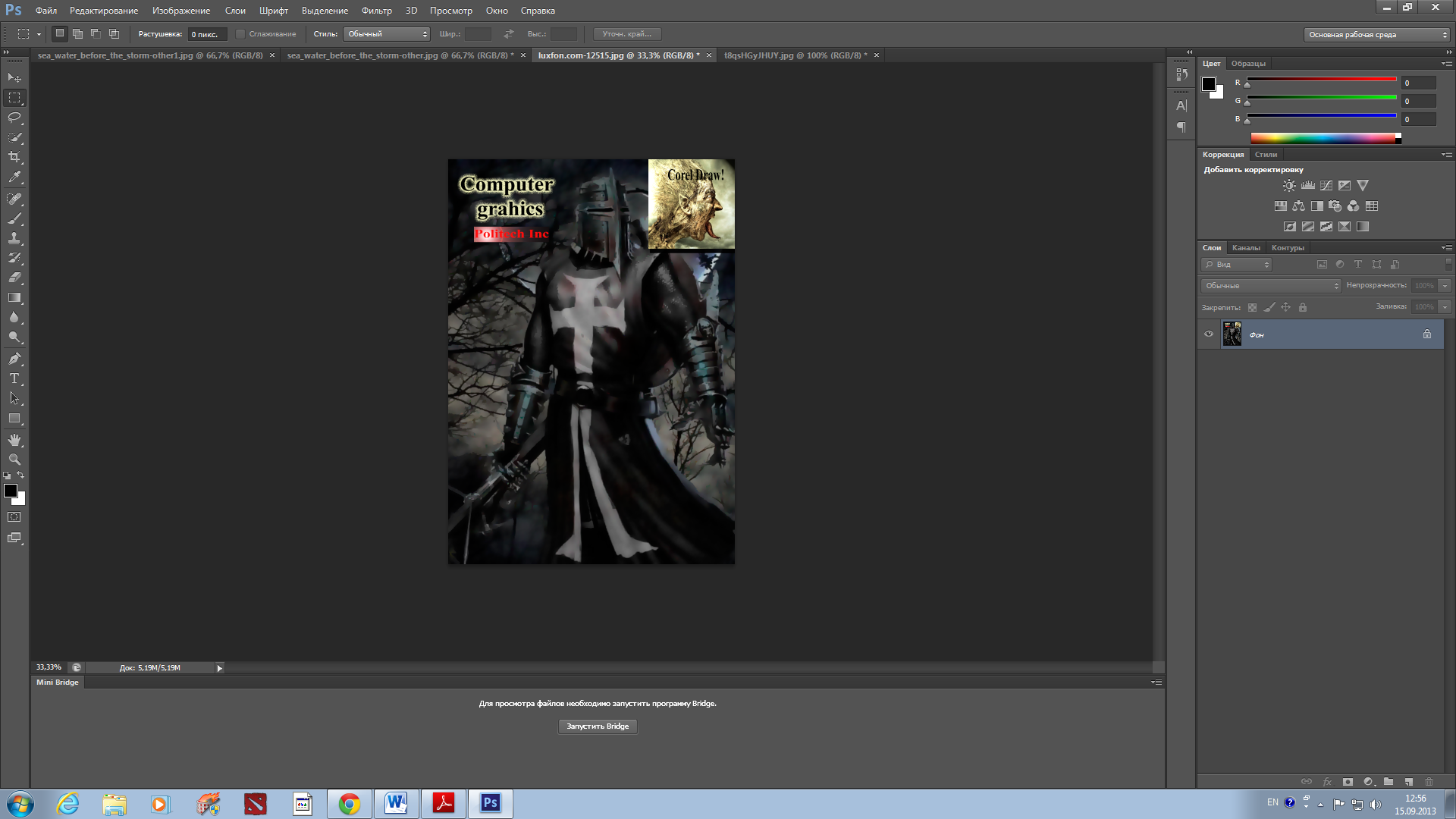Image resolution: width=1456 pixels, height=819 pixels.
Task: Select the Clone Stamp tool
Action: coord(14,238)
